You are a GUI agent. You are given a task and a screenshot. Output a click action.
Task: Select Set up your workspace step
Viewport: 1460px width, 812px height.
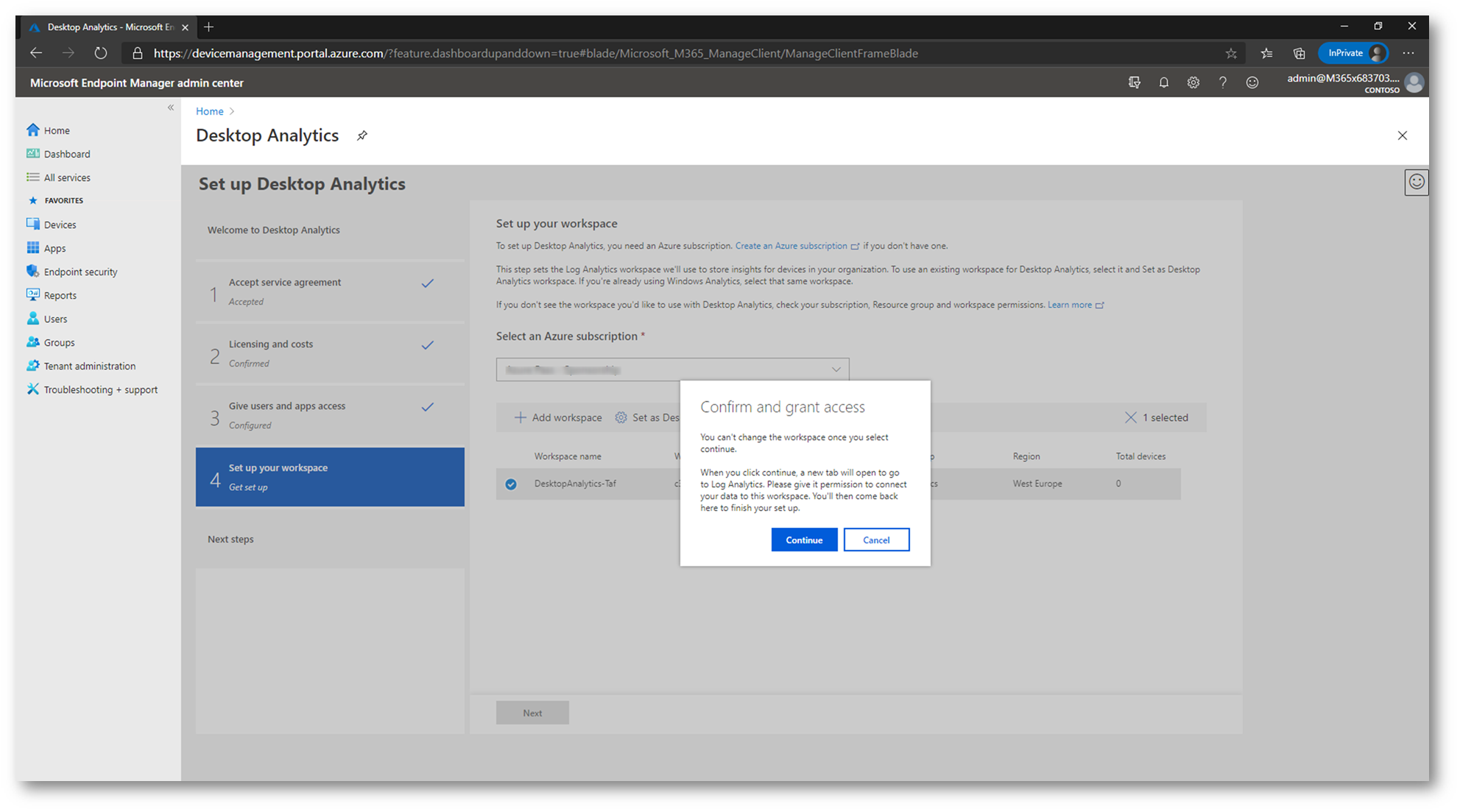(330, 477)
